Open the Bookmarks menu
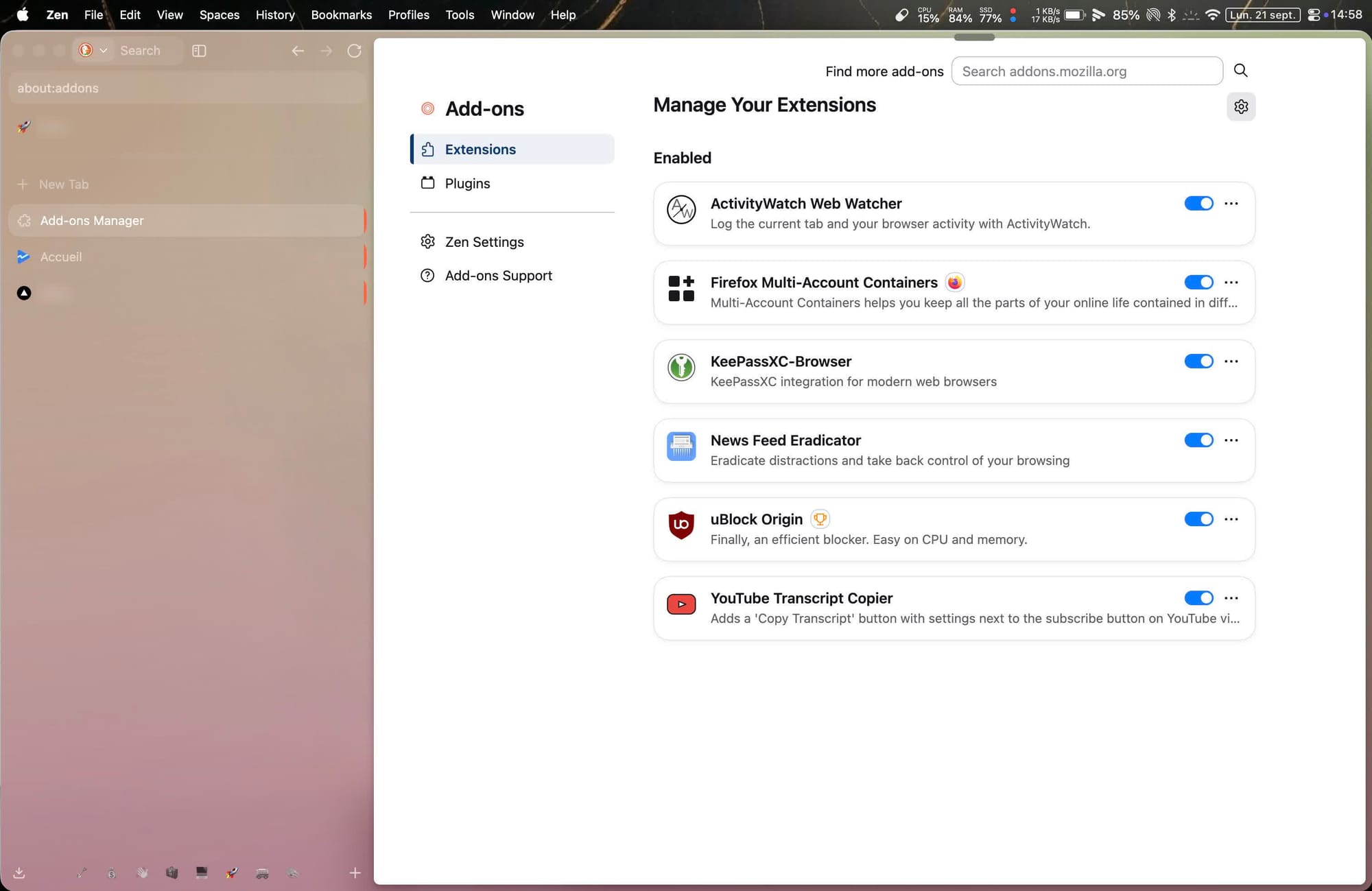Image resolution: width=1372 pixels, height=891 pixels. click(342, 14)
